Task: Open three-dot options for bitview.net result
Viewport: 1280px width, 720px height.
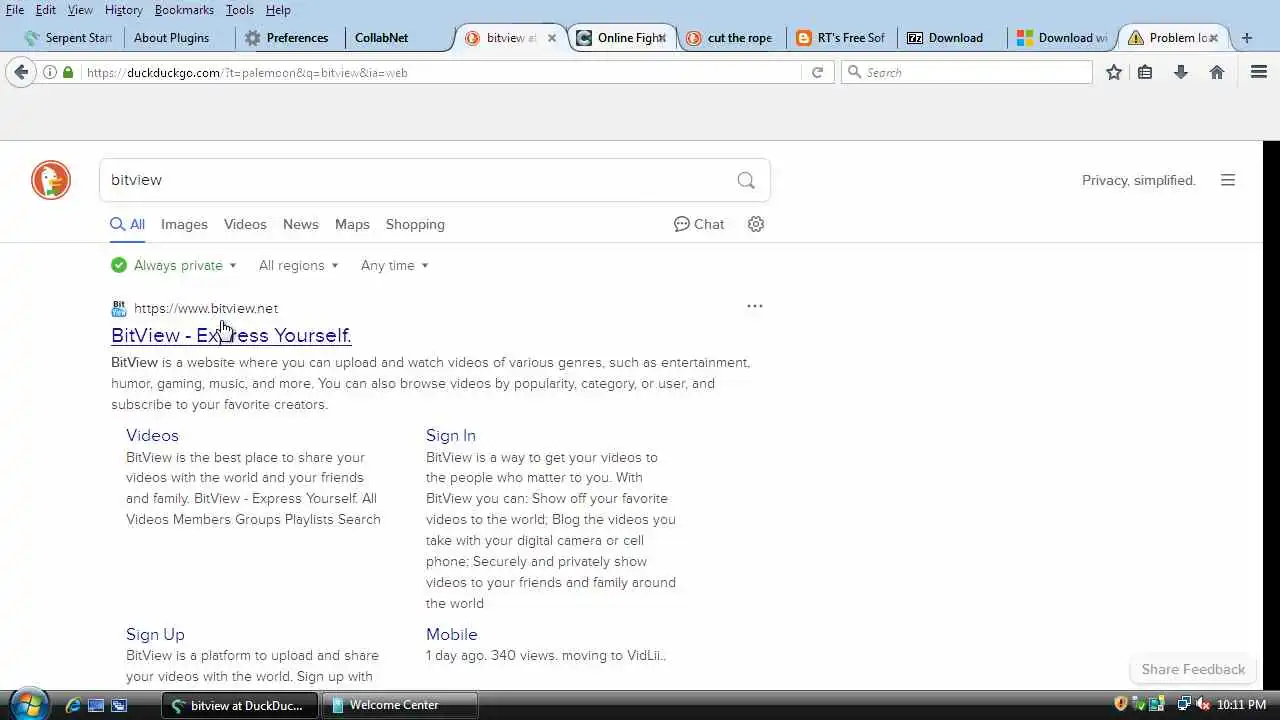Action: click(x=755, y=306)
